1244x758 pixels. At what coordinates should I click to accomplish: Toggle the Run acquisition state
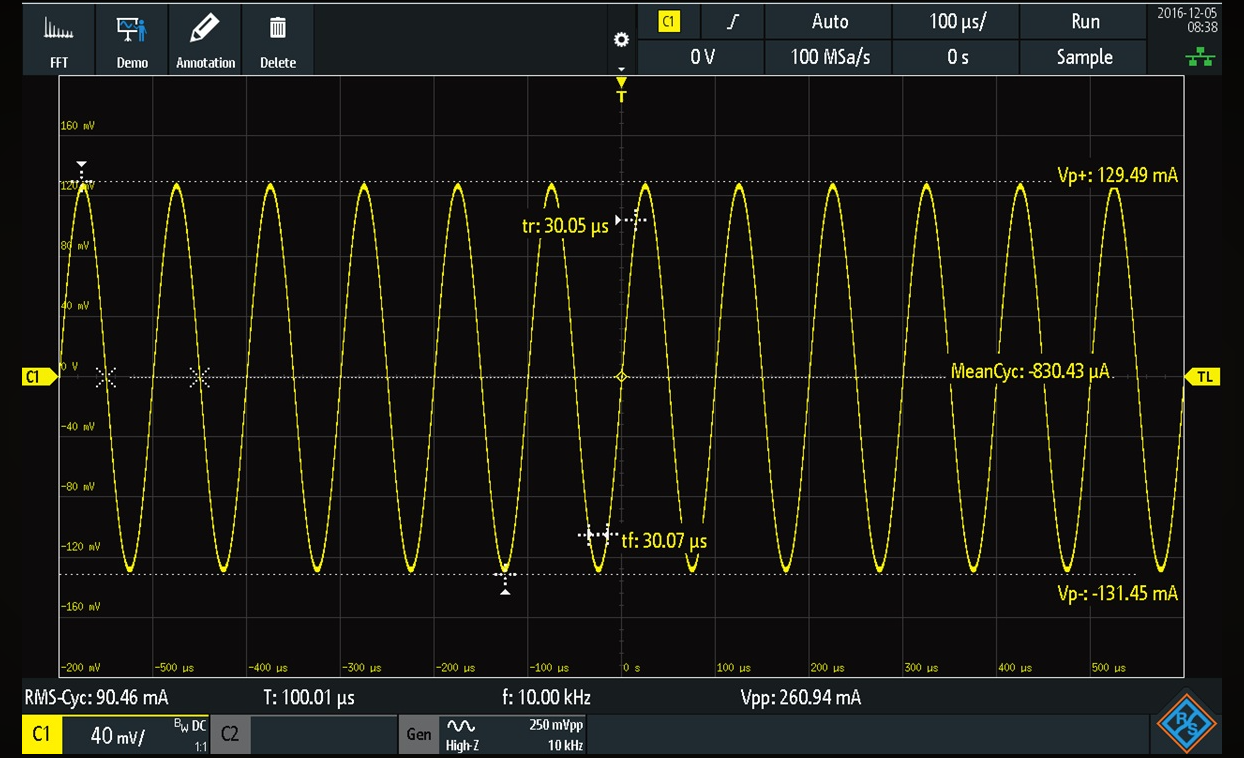[1084, 22]
